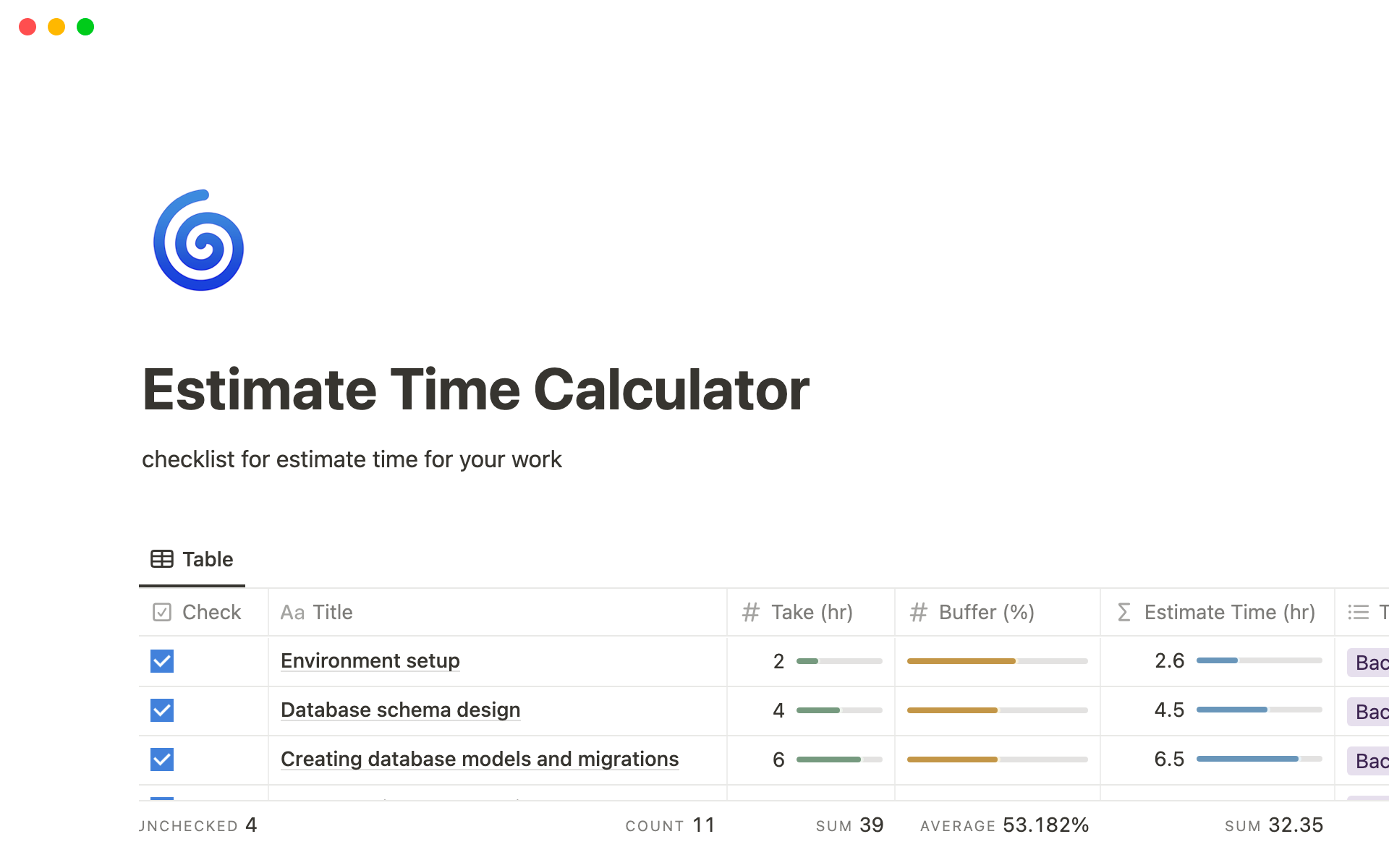Image resolution: width=1389 pixels, height=868 pixels.
Task: Click the purple tag badge on the first row
Action: point(1369,661)
